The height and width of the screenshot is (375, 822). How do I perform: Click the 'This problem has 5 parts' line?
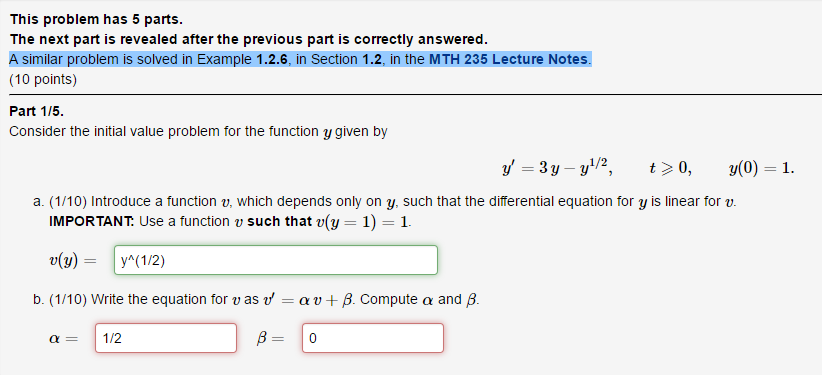96,20
